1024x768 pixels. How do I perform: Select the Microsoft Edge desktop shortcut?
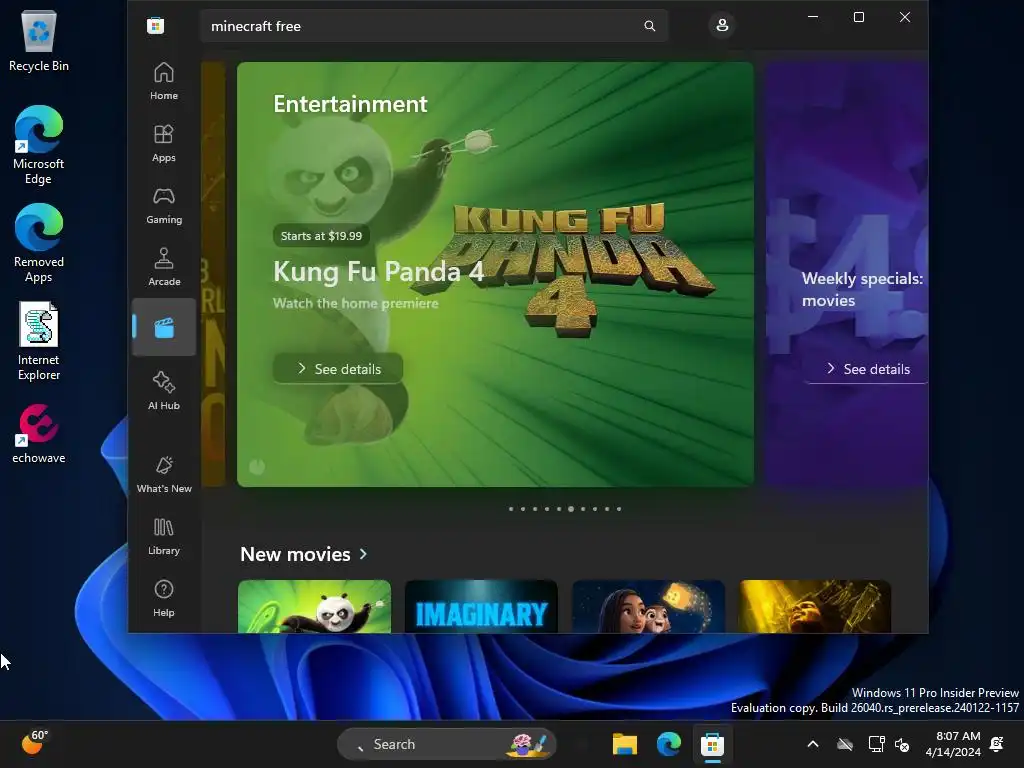pyautogui.click(x=39, y=145)
